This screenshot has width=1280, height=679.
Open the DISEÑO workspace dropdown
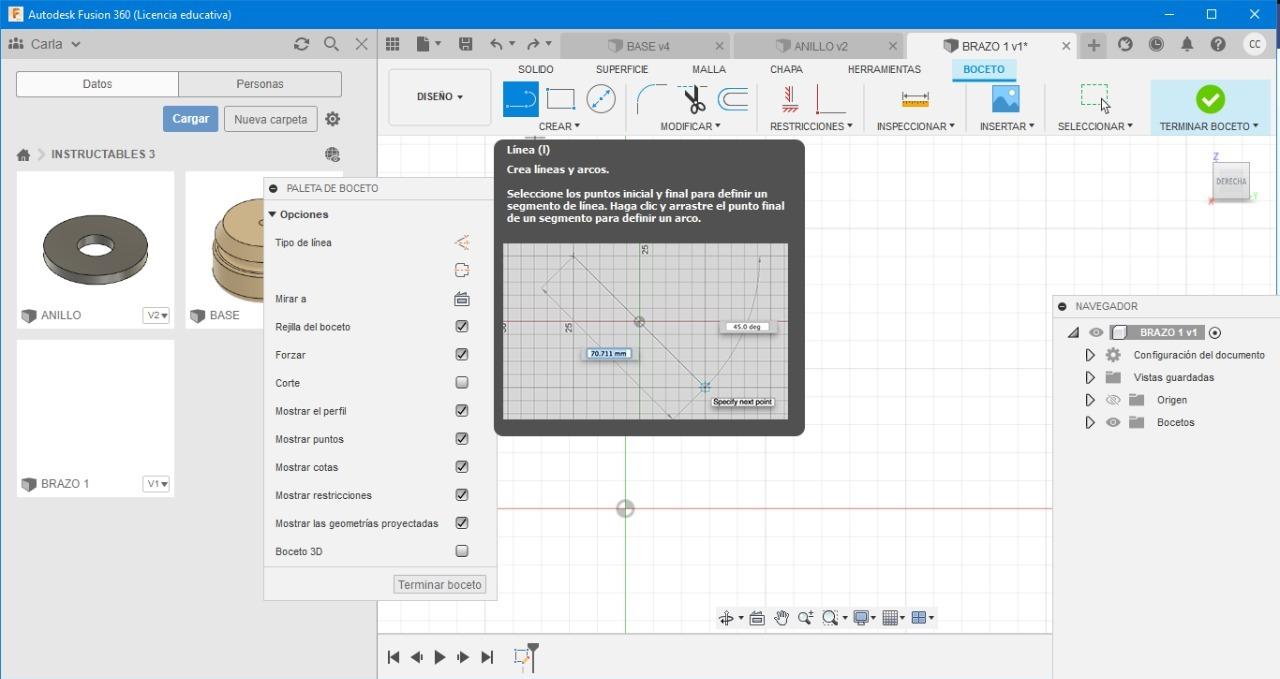click(x=440, y=97)
